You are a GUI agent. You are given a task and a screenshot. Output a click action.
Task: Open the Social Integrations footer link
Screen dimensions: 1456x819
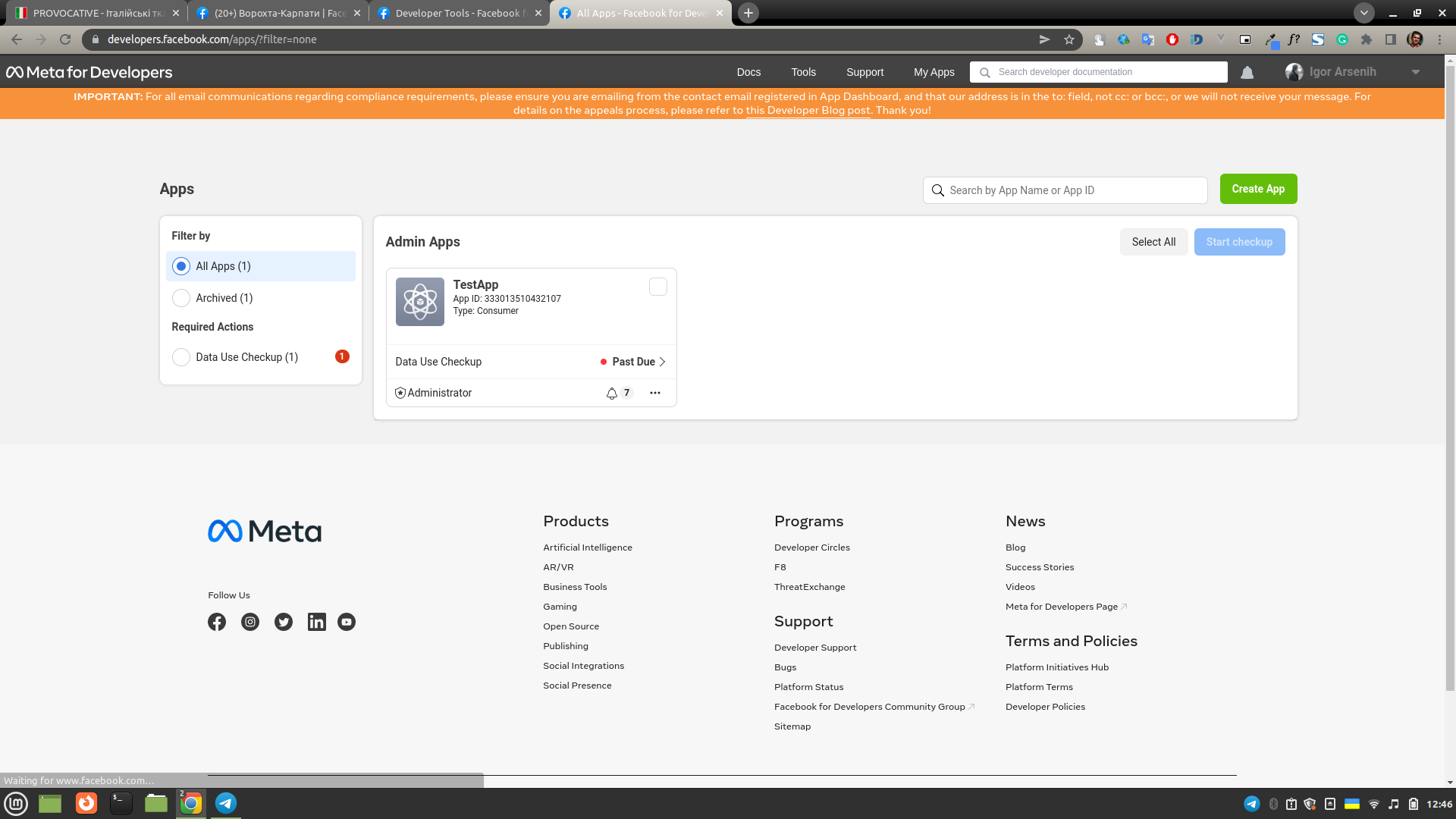click(583, 666)
